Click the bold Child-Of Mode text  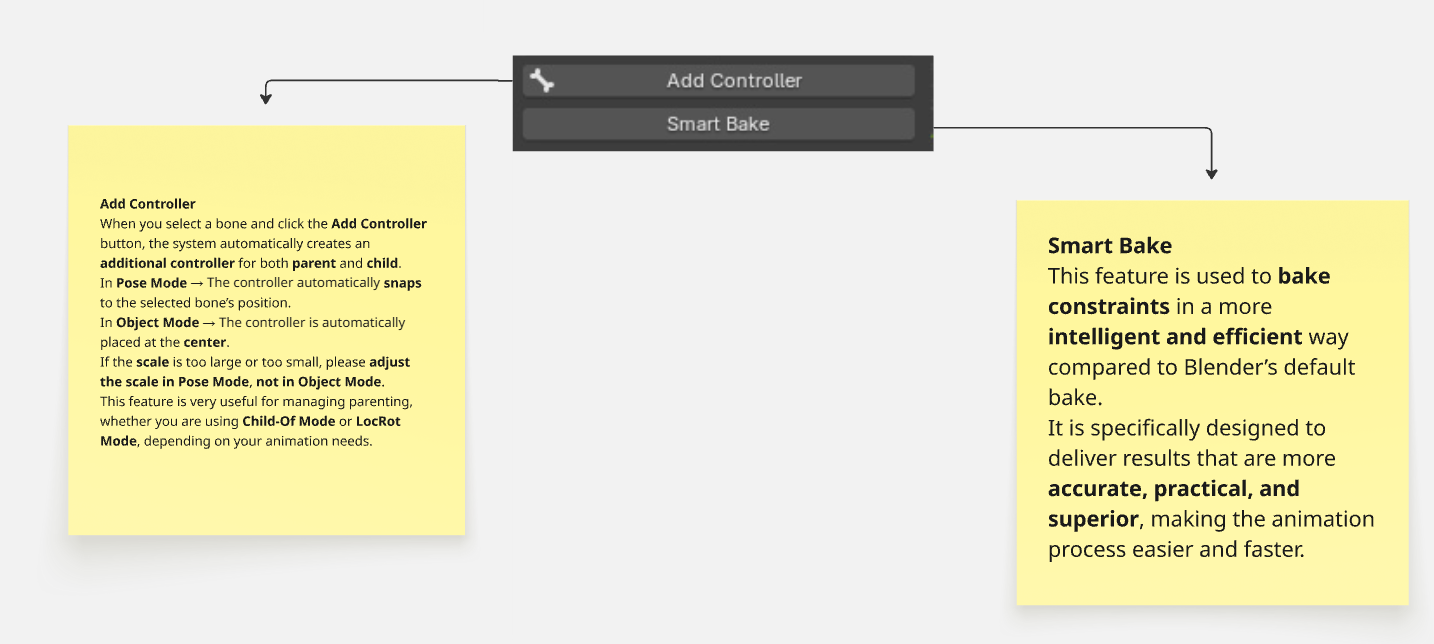(x=289, y=422)
